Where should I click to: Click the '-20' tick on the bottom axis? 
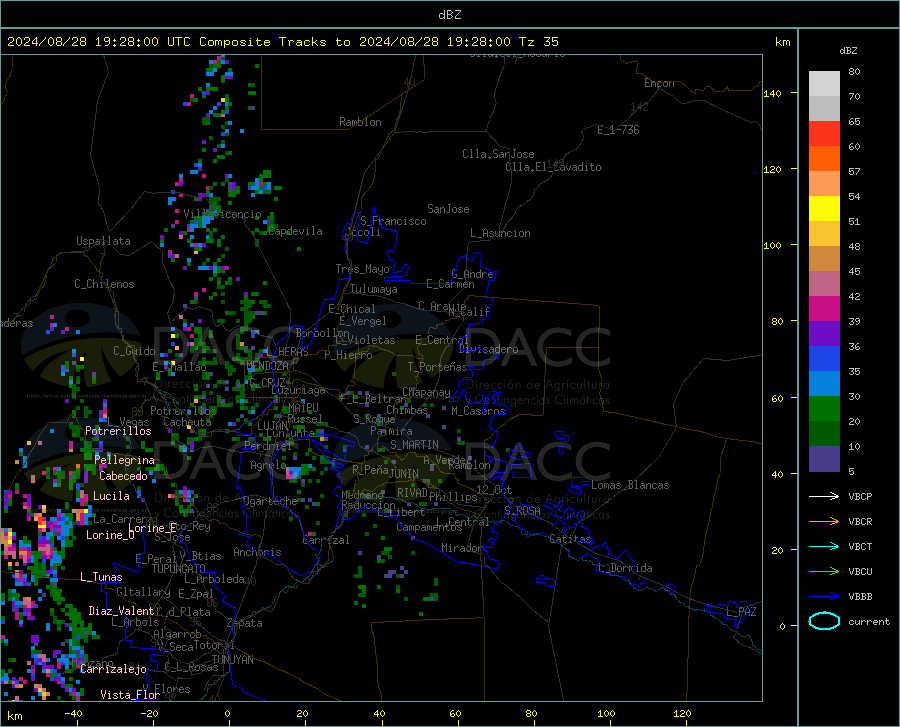click(x=149, y=713)
